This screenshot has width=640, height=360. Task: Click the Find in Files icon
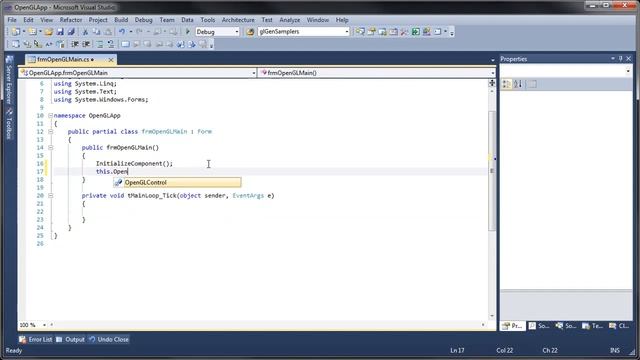pyautogui.click(x=250, y=32)
